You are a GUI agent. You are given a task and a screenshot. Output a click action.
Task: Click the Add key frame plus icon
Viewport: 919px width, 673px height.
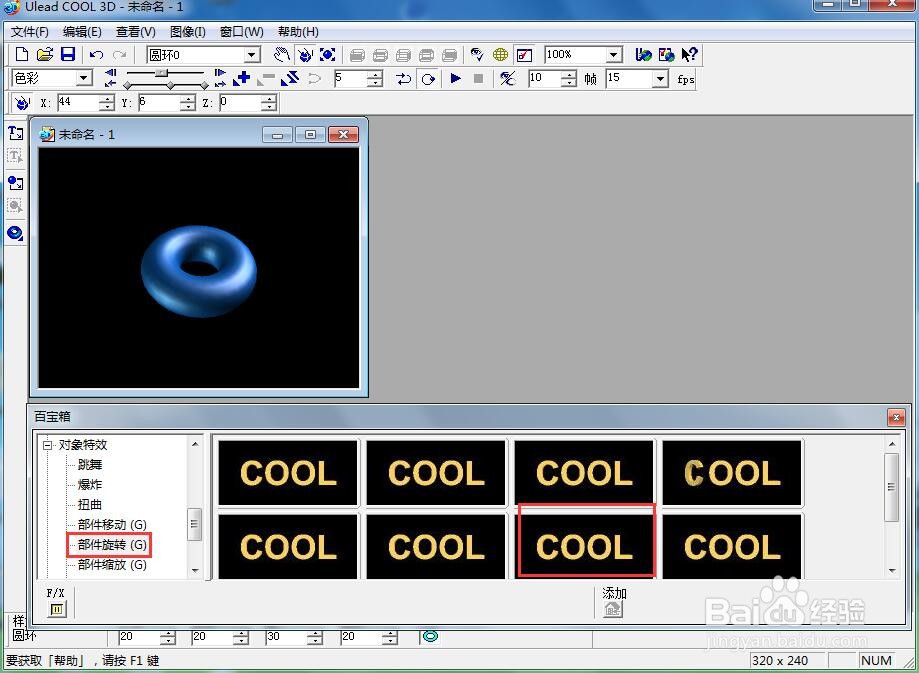pos(241,79)
